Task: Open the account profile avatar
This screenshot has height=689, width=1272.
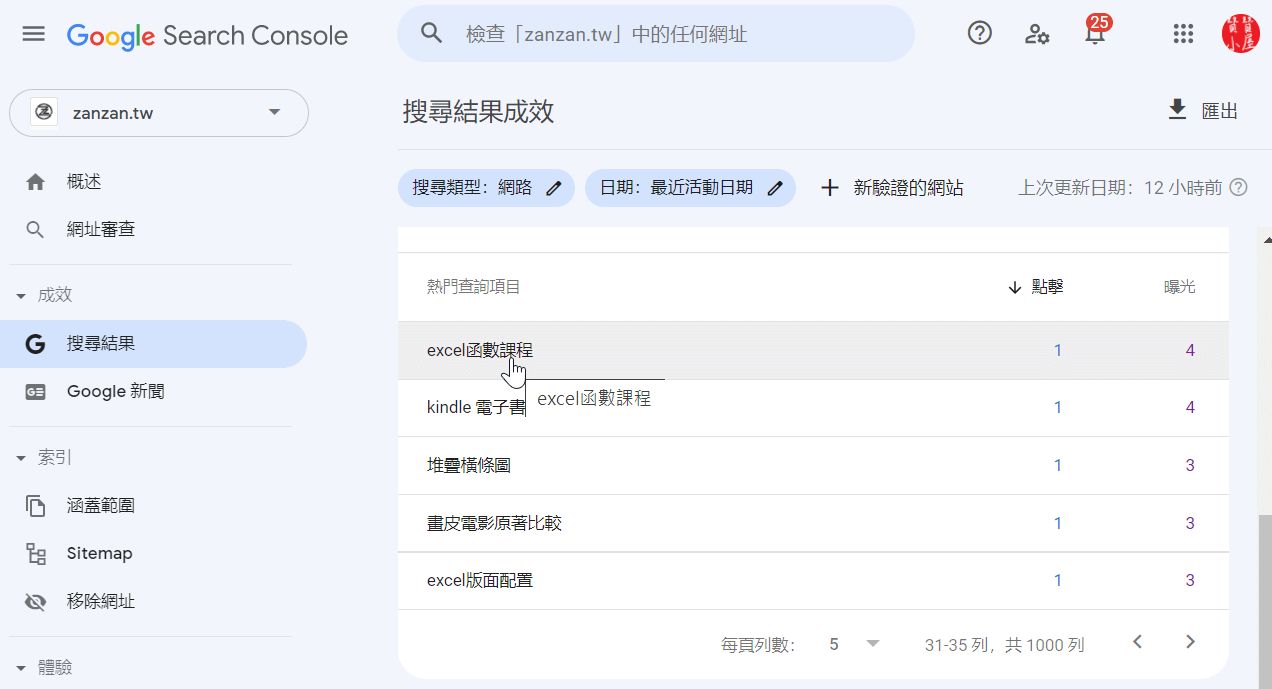Action: click(1240, 34)
